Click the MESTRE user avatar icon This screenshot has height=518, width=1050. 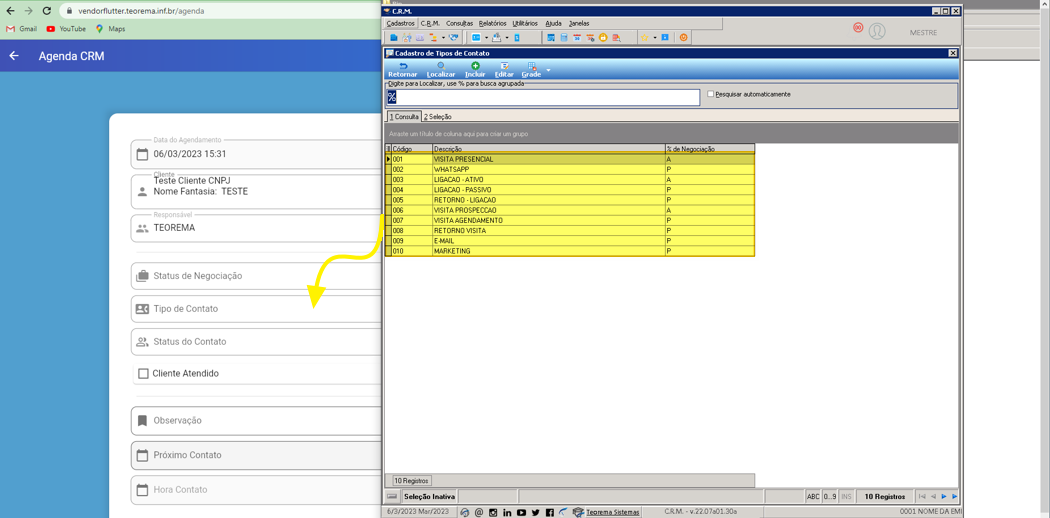(877, 31)
